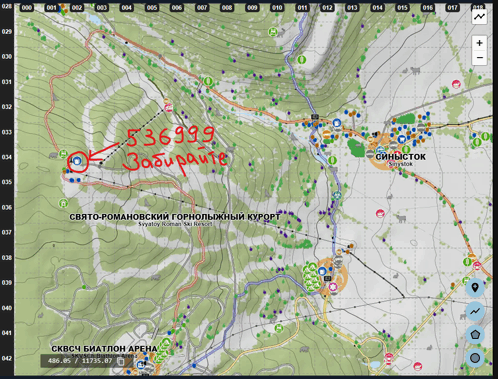The height and width of the screenshot is (379, 498).
Task: Click the green marker beside the wolf icon near column 010
Action: click(x=273, y=32)
